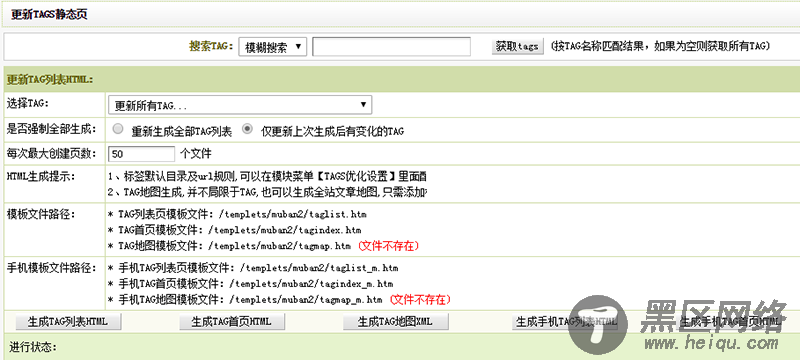The height and width of the screenshot is (360, 800).
Task: Click the /templets/muban2/tagmap_m.htm path text
Action: click(x=306, y=299)
